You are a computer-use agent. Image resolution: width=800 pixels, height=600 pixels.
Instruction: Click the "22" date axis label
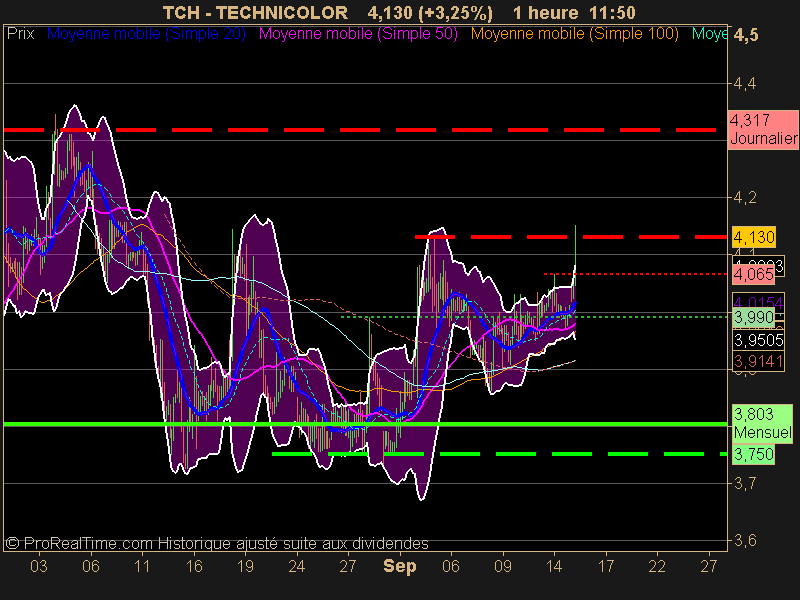[657, 566]
